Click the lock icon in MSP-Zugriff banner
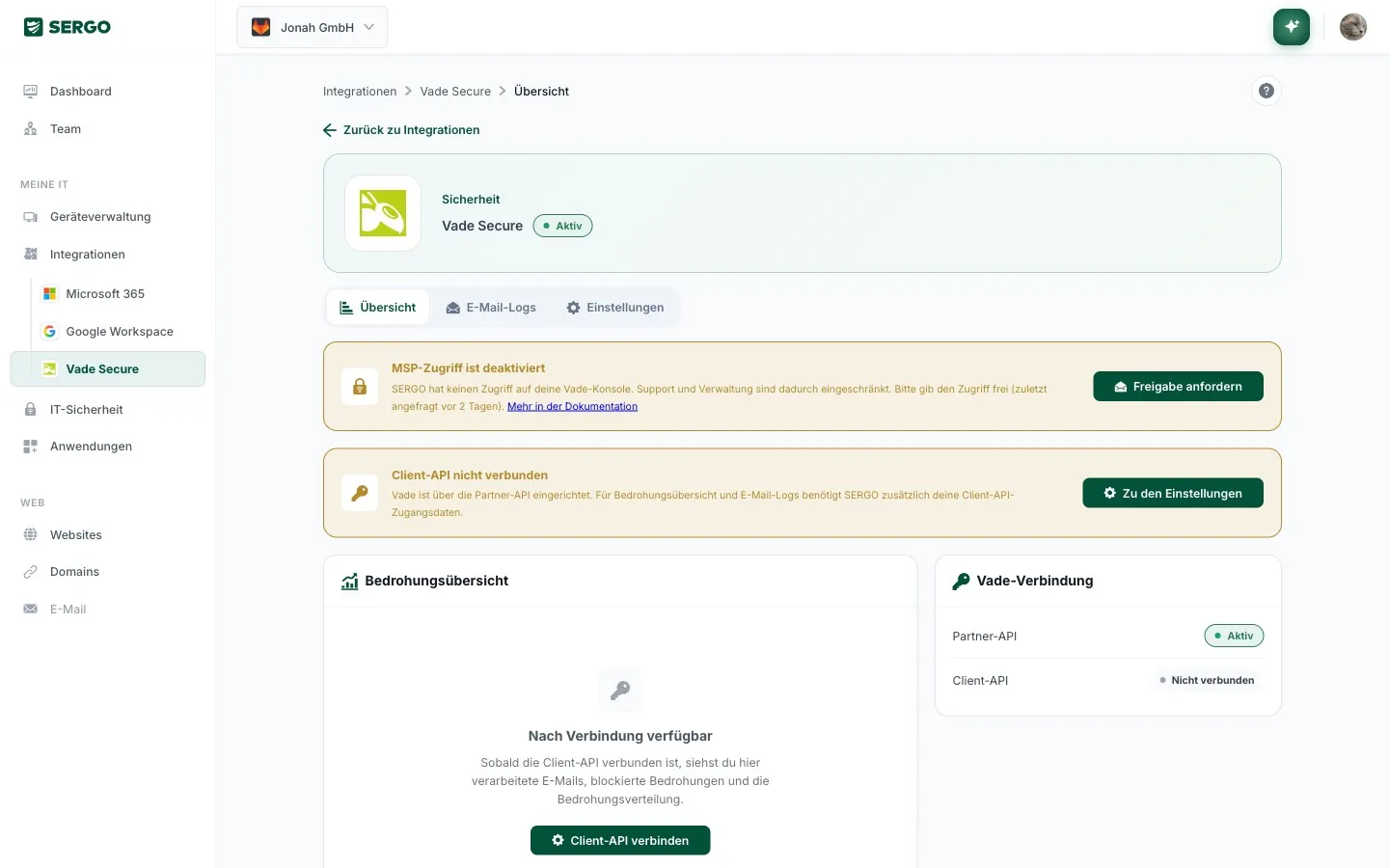Screen dimensions: 1389x868 (x=360, y=387)
